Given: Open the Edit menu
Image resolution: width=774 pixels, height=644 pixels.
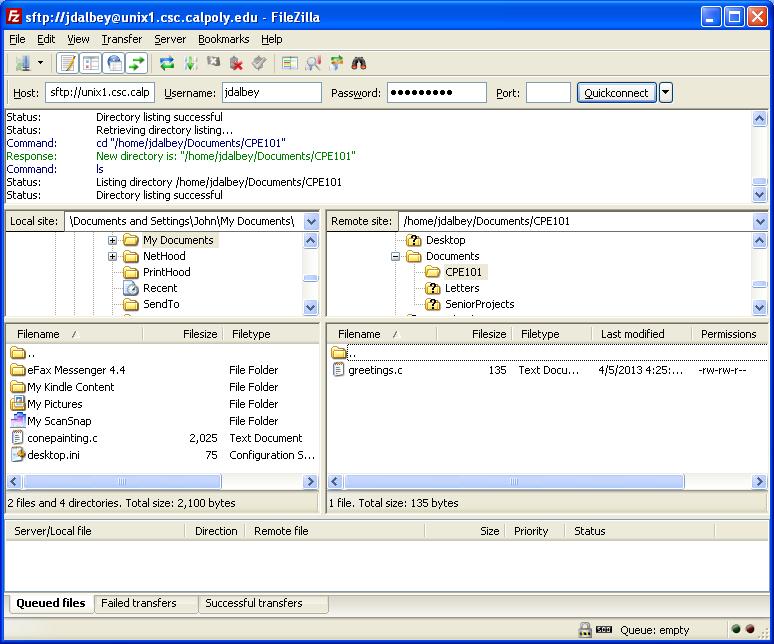Looking at the screenshot, I should pyautogui.click(x=46, y=39).
